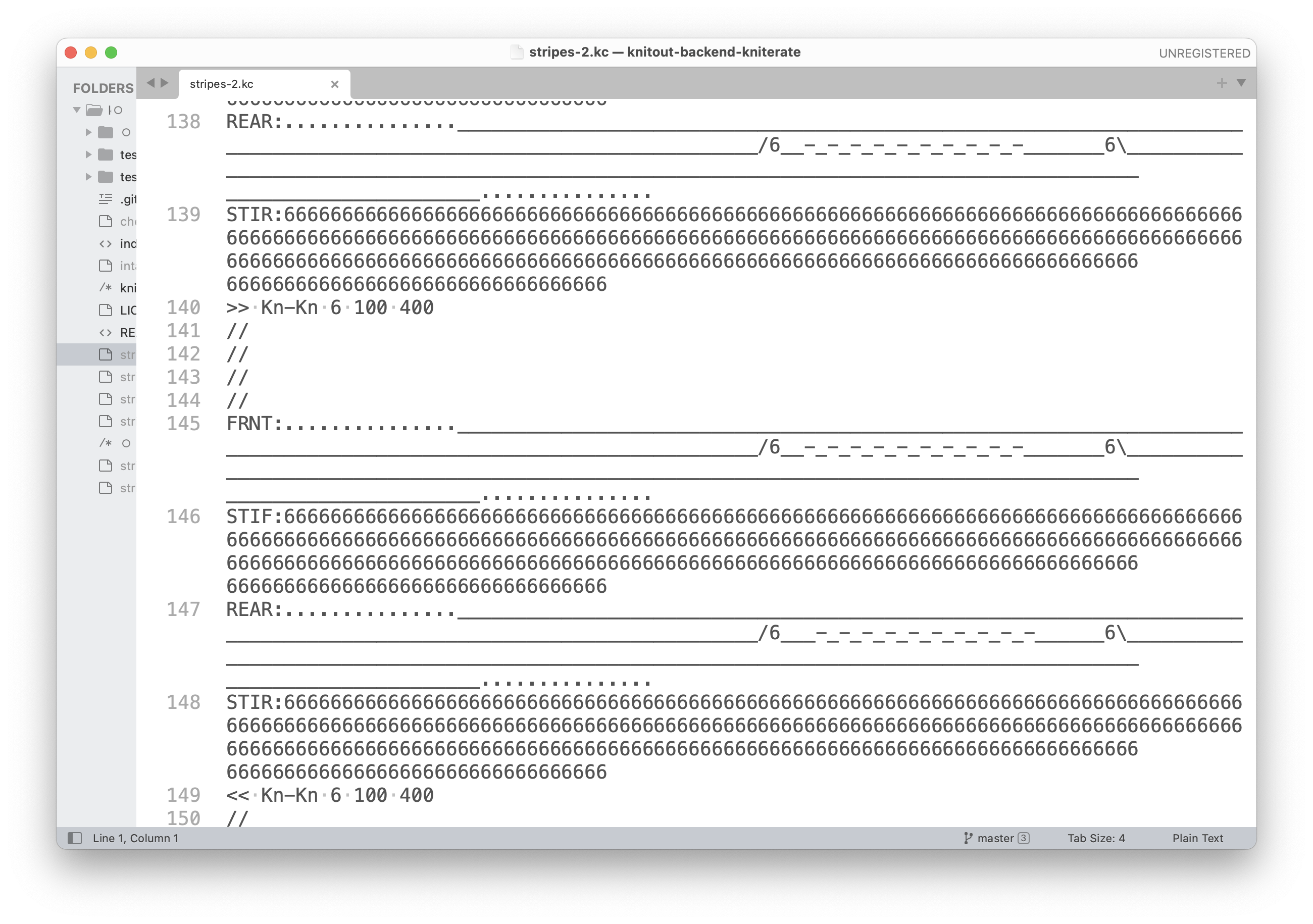Image resolution: width=1313 pixels, height=924 pixels.
Task: Open the tab list dropdown arrow
Action: click(1241, 83)
